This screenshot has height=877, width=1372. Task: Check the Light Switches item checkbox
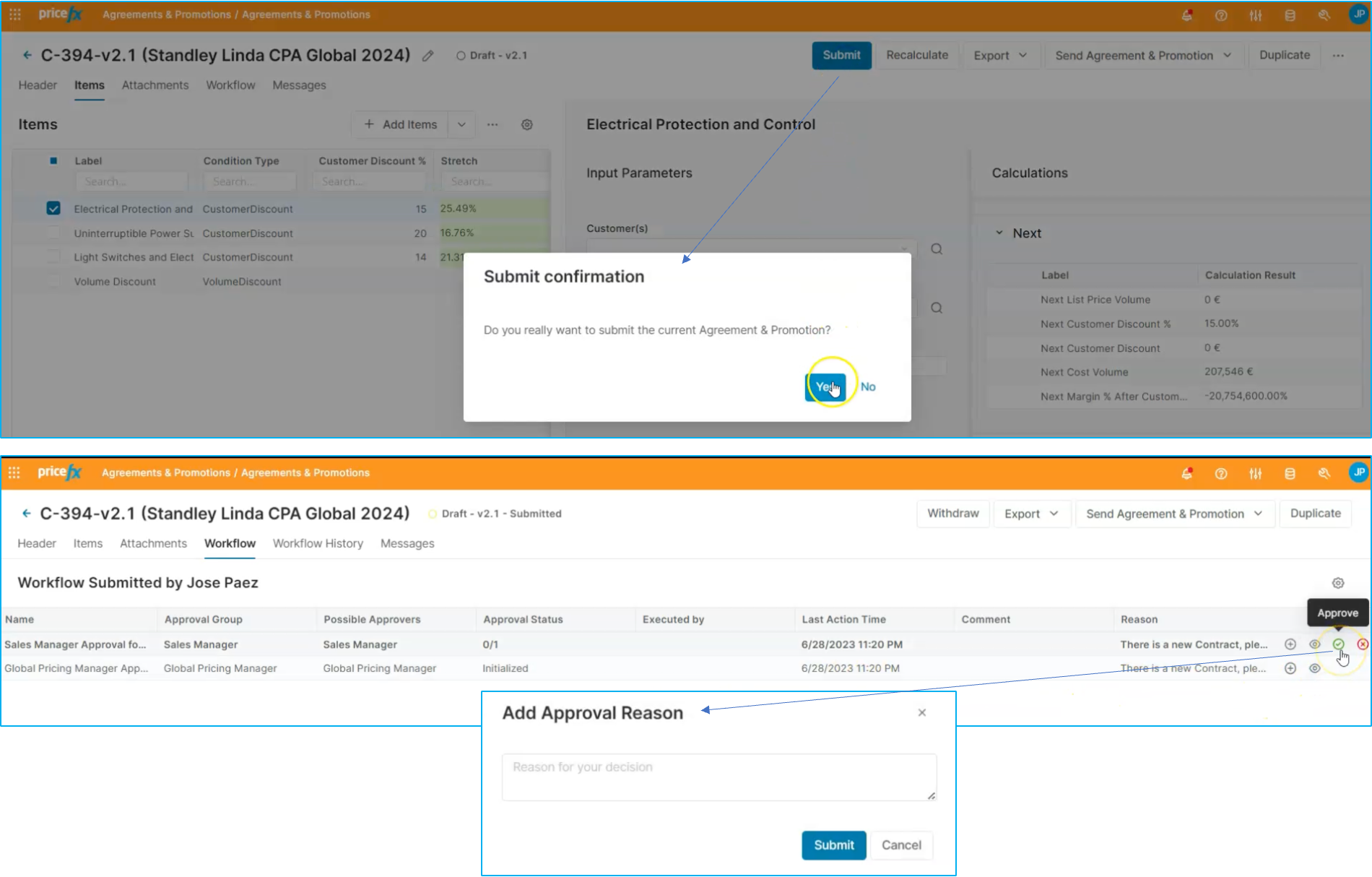pyautogui.click(x=53, y=257)
